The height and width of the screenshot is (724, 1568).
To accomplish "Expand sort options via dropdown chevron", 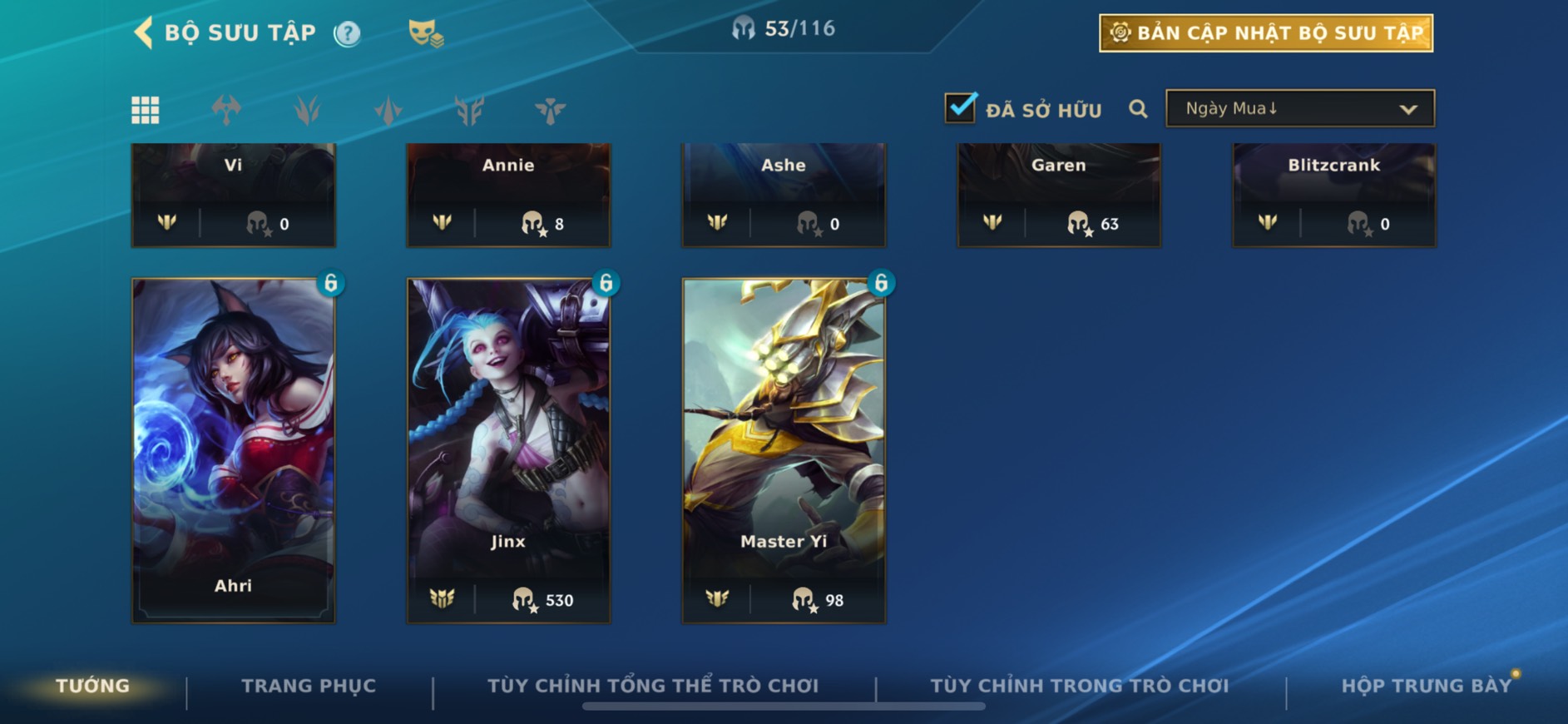I will [x=1407, y=109].
